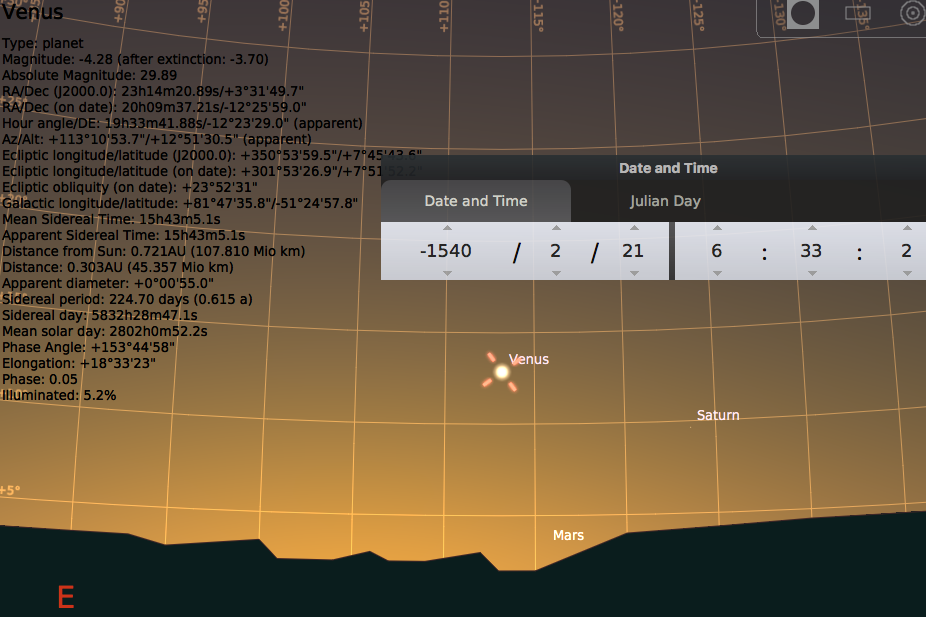Decrease the hour using its down arrow
926x617 pixels.
(x=717, y=272)
